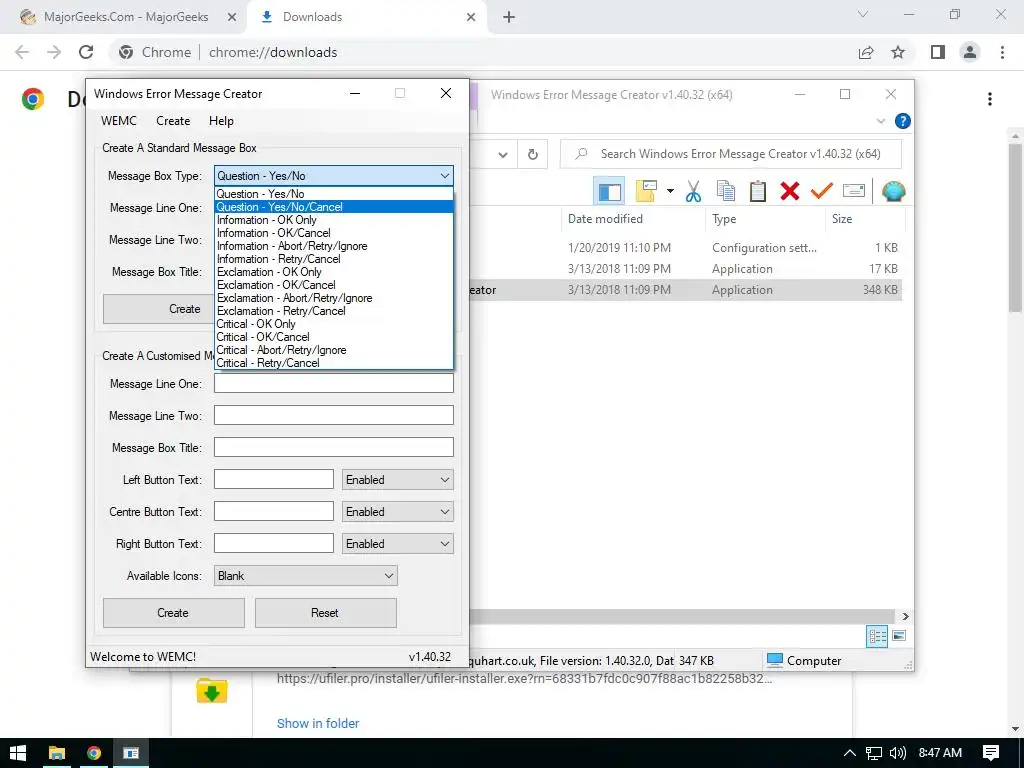
Task: Choose Exclamation - Abort/Retry/Ignore option
Action: tap(334, 298)
